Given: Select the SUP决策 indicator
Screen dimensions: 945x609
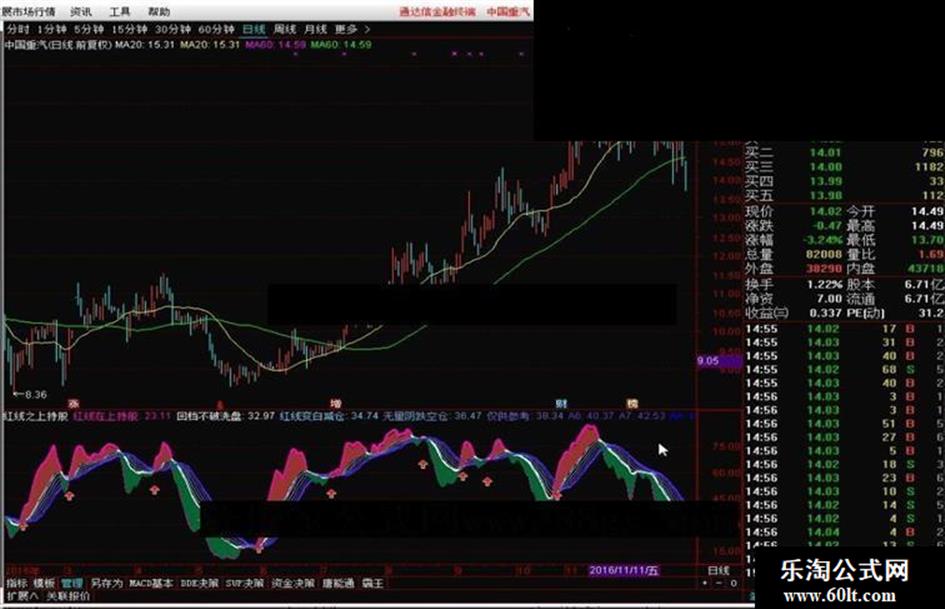Looking at the screenshot, I should 245,583.
